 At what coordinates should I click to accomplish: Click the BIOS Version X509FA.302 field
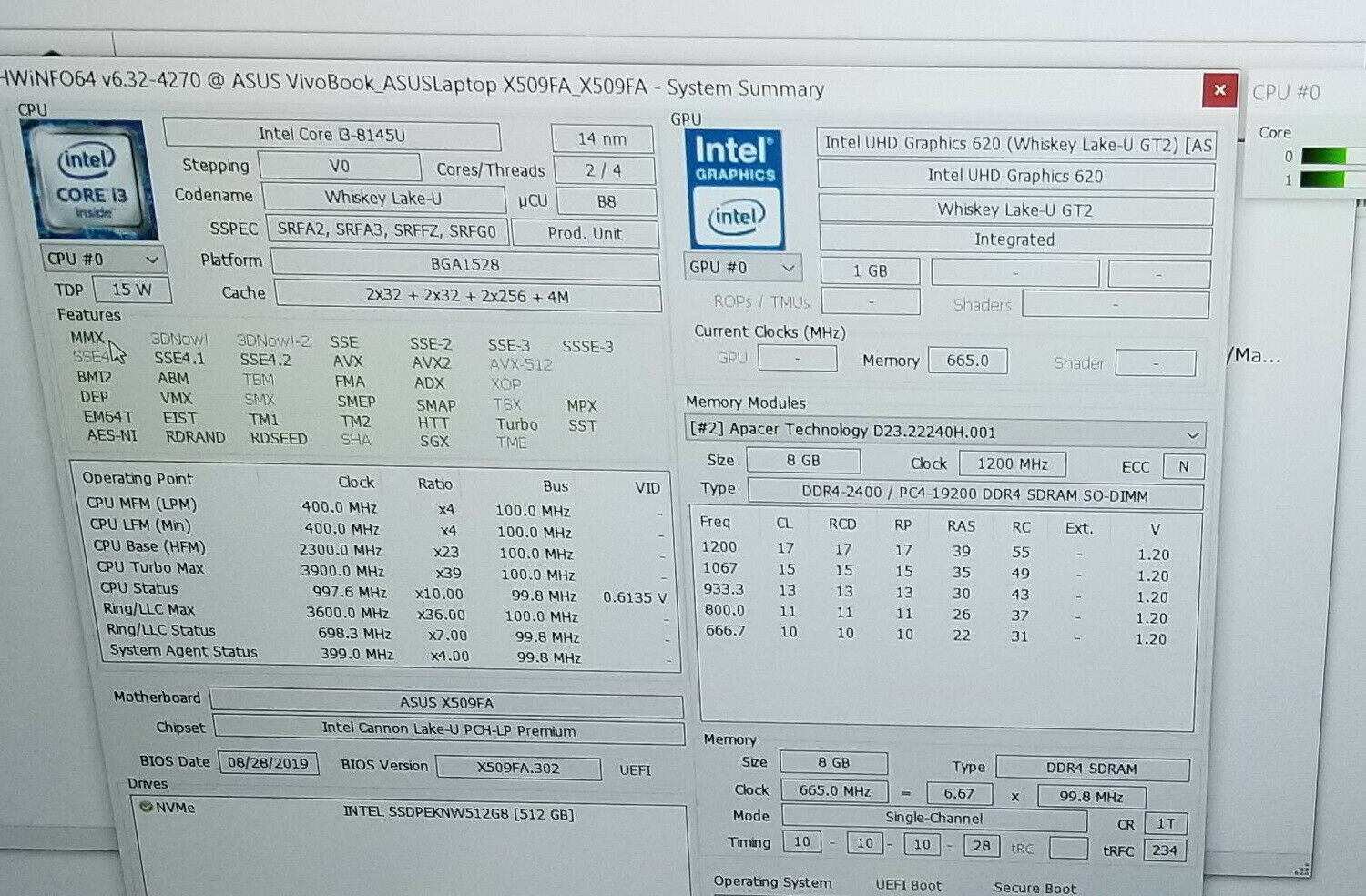click(x=517, y=768)
